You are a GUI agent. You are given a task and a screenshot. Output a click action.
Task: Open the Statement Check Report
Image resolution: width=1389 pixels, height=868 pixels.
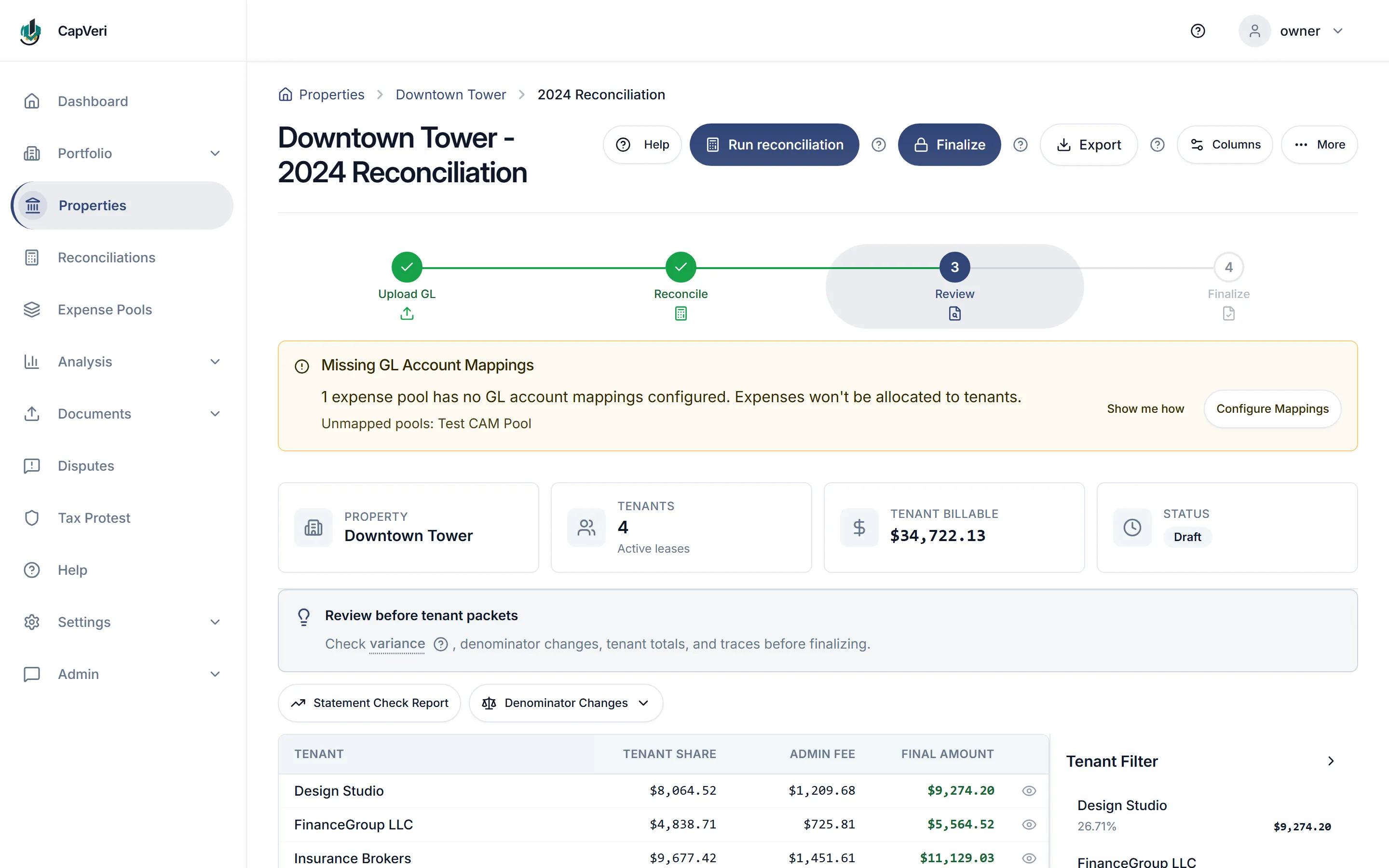pyautogui.click(x=369, y=703)
